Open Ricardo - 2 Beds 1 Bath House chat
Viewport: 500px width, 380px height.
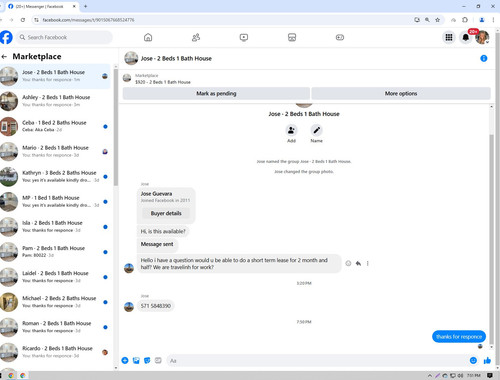click(x=55, y=352)
